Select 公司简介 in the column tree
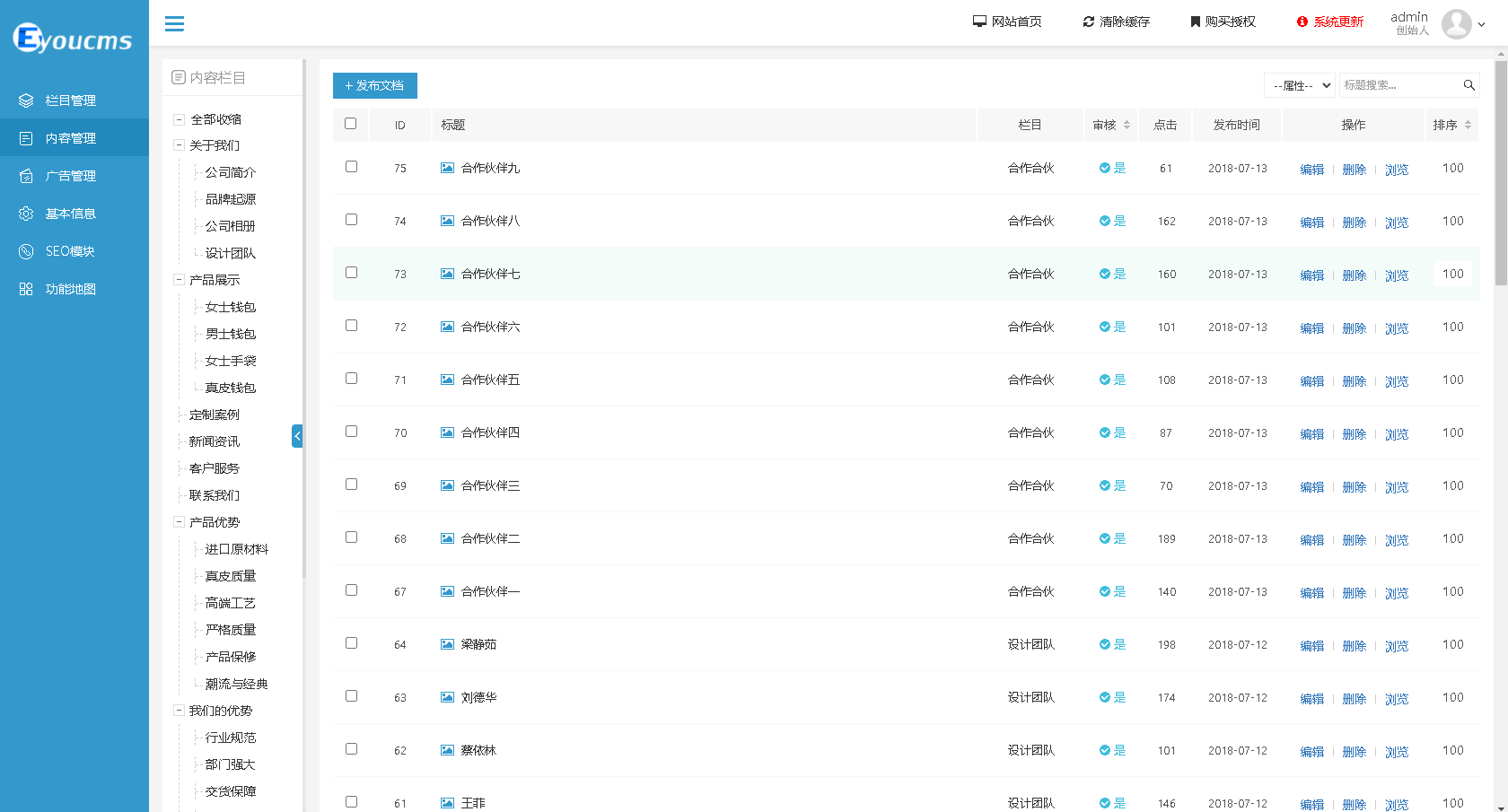This screenshot has width=1508, height=812. [231, 172]
